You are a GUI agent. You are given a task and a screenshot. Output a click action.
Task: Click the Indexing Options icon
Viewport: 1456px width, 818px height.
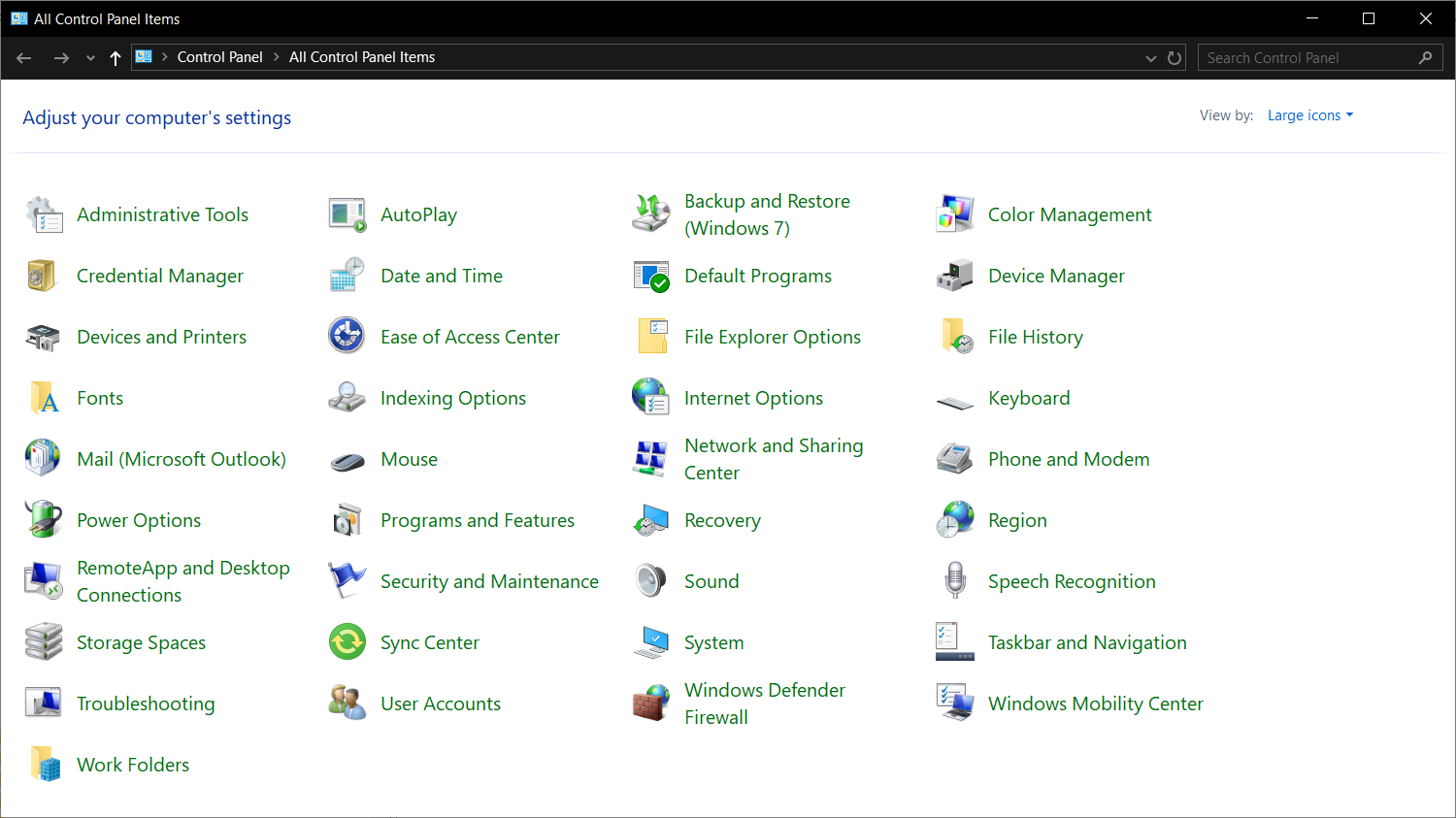pos(347,398)
